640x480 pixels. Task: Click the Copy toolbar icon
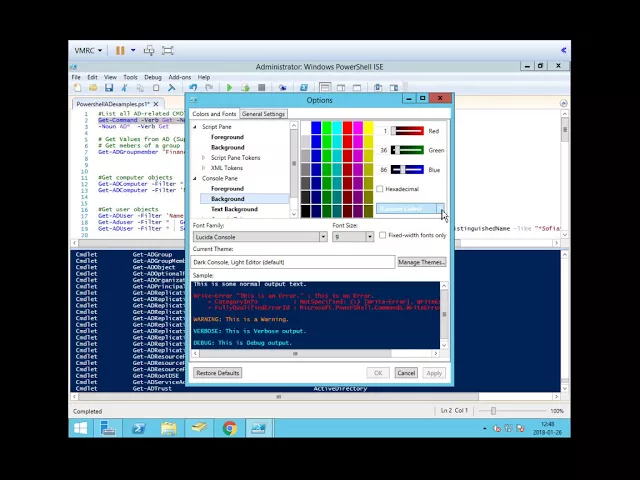point(140,87)
